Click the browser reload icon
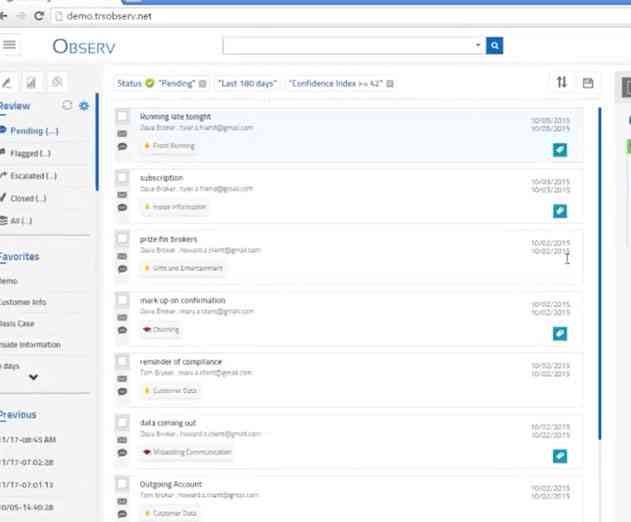 [39, 16]
